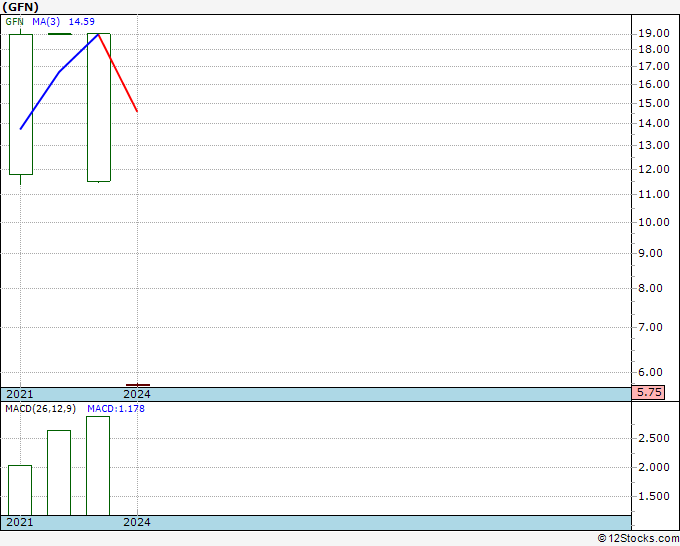The height and width of the screenshot is (546, 680).
Task: Click the 14.00 price axis label
Action: pyautogui.click(x=654, y=123)
